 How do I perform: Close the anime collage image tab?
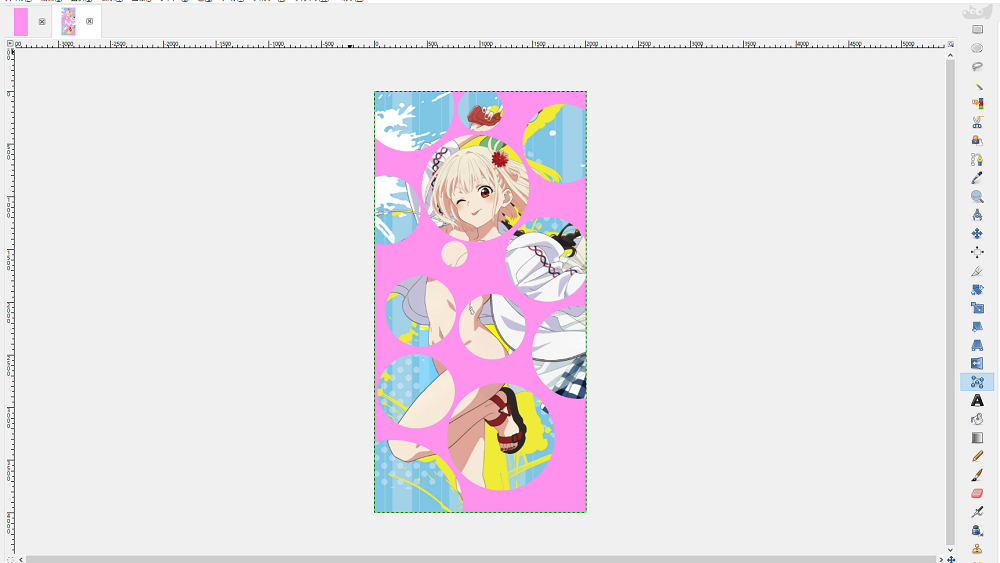[89, 21]
